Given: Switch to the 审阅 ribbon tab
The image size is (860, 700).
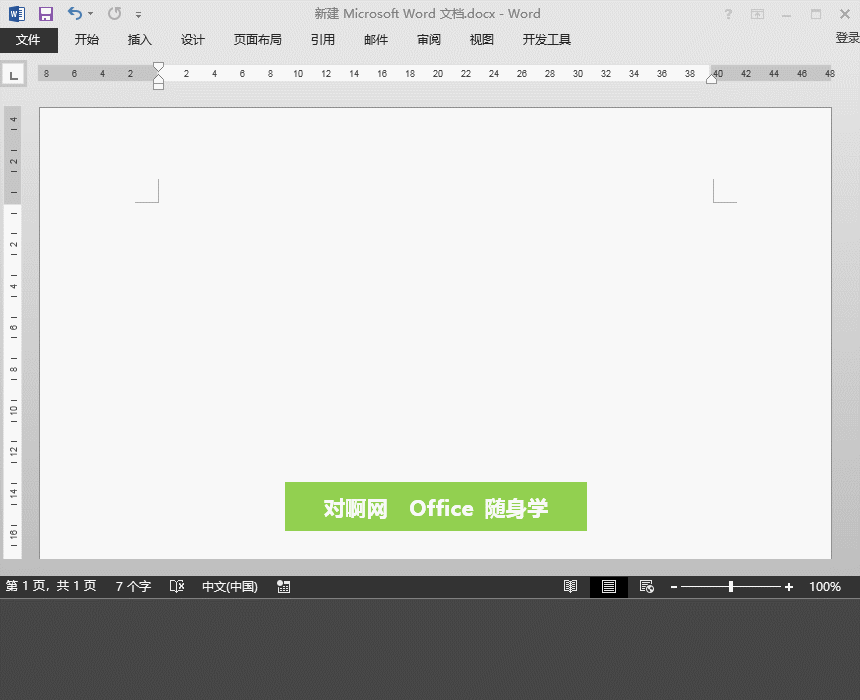Looking at the screenshot, I should pyautogui.click(x=428, y=39).
